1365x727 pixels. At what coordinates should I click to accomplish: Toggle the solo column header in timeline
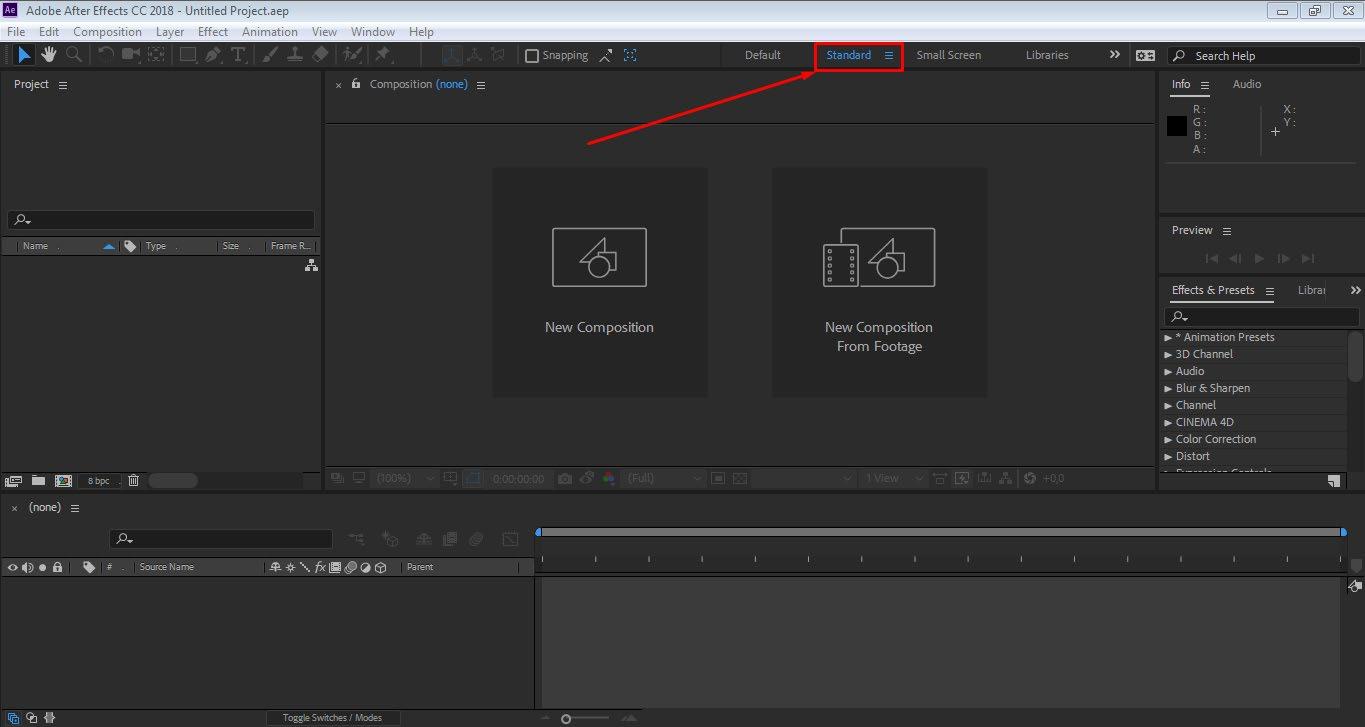(x=43, y=567)
